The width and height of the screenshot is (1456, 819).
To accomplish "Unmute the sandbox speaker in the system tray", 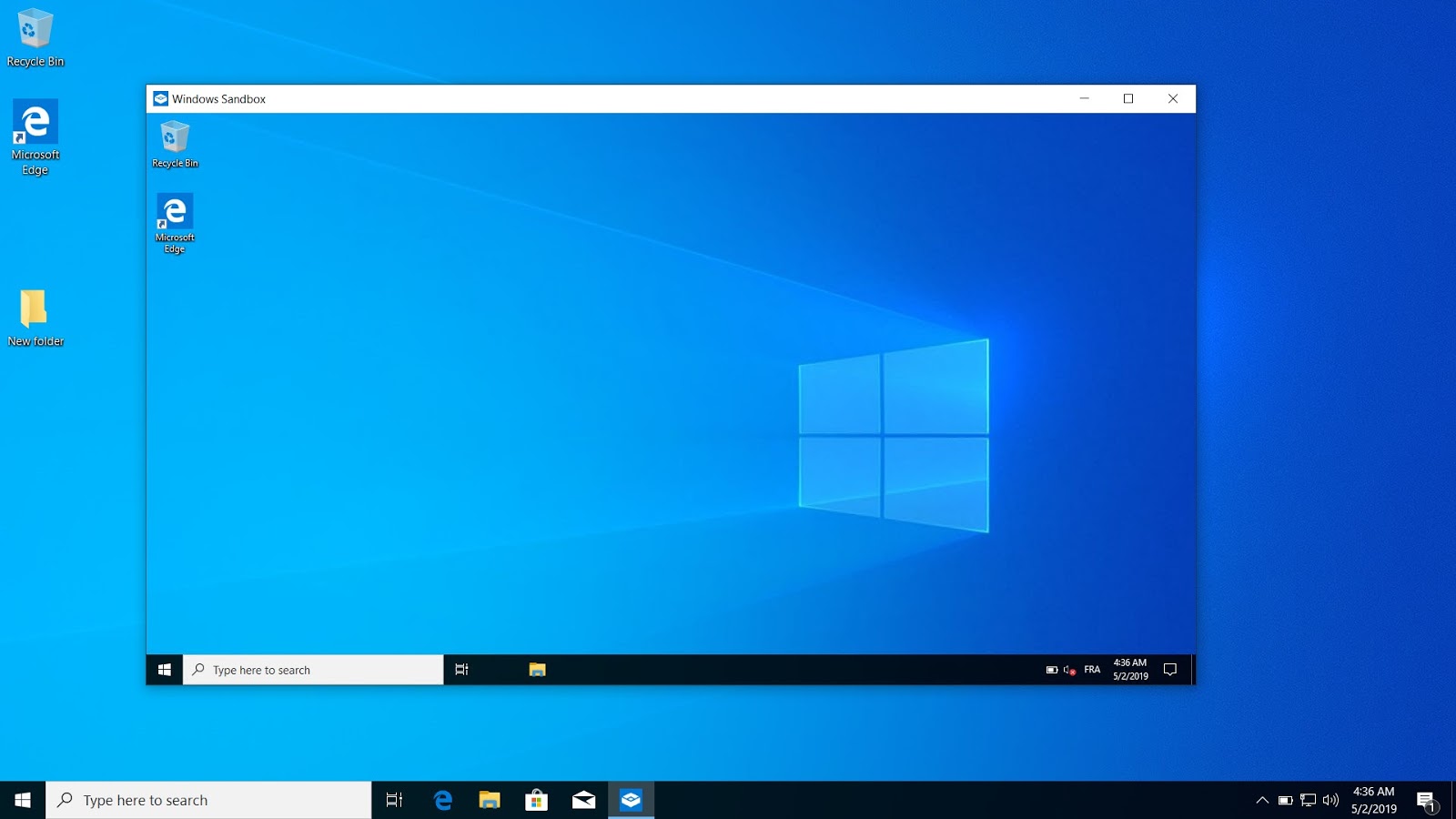I will [1067, 670].
